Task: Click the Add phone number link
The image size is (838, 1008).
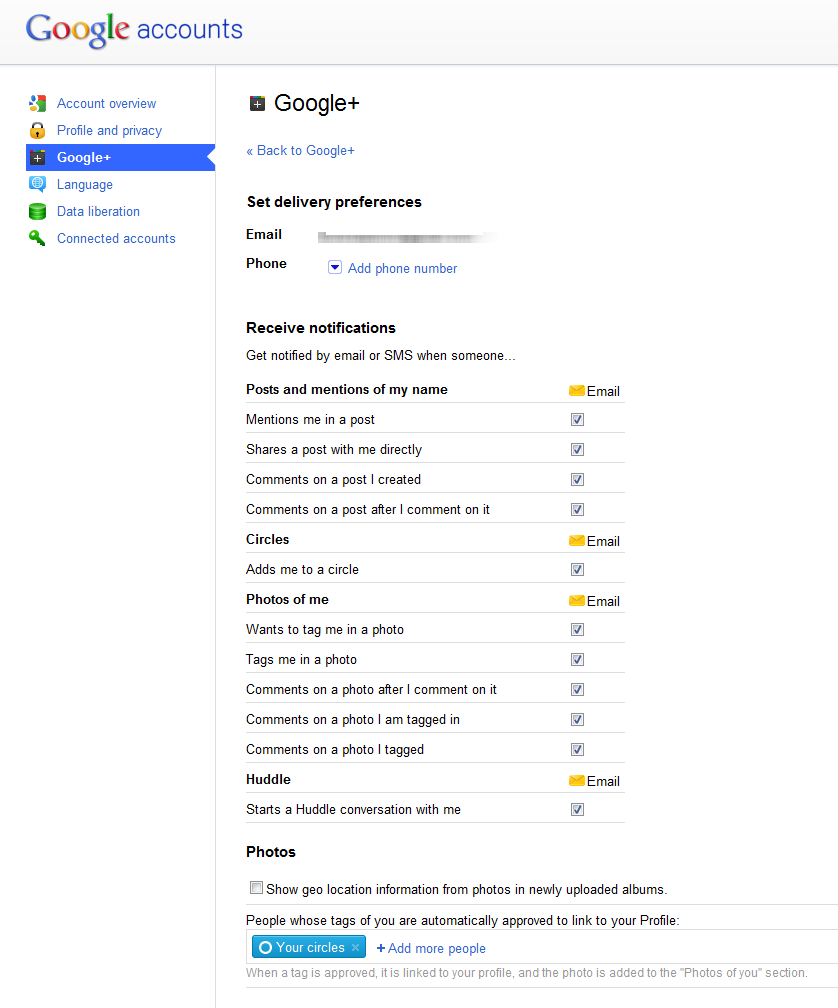Action: 402,268
